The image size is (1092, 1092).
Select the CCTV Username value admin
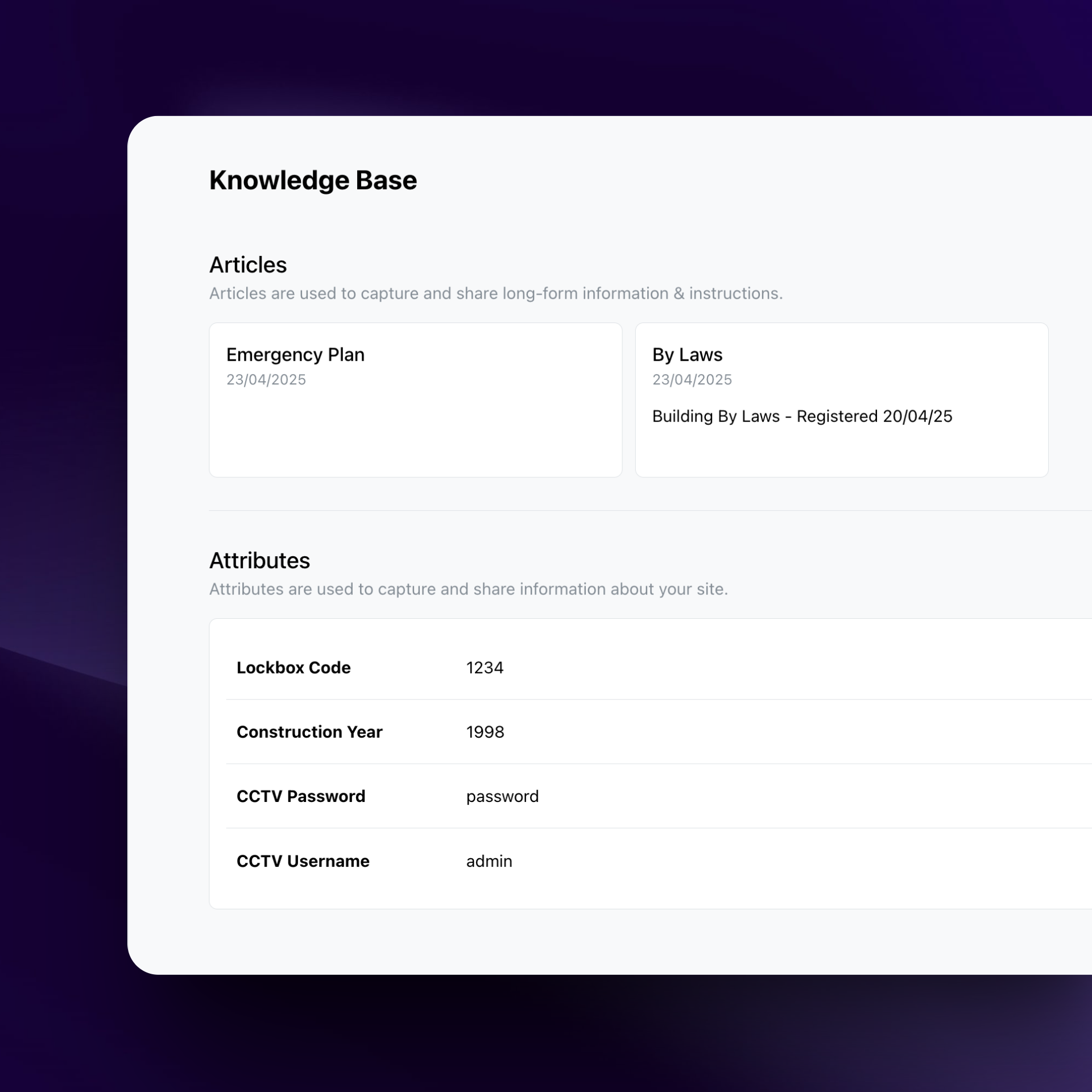(489, 861)
